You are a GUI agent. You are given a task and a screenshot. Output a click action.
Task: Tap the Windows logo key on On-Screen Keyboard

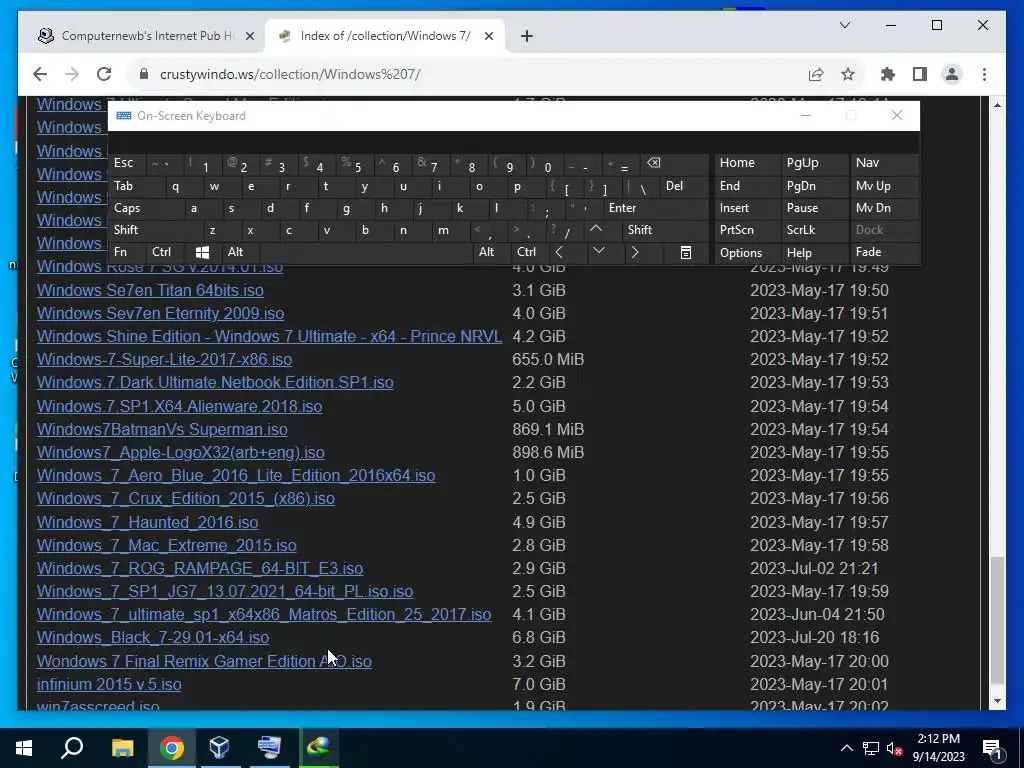(x=202, y=252)
